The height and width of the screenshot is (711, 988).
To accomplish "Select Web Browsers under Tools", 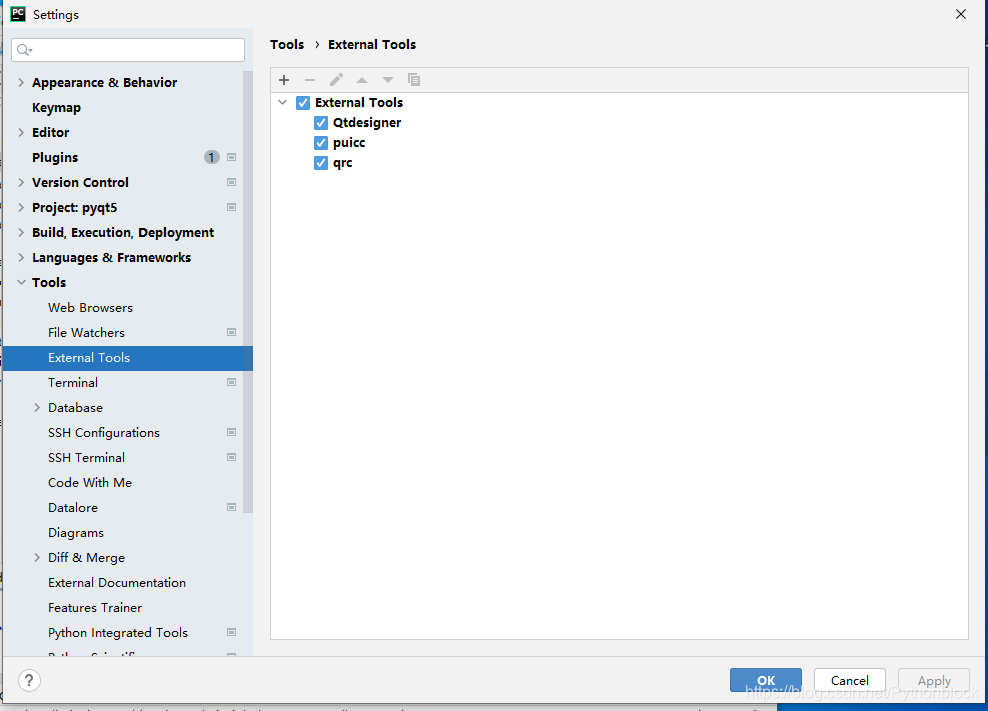I will tap(90, 308).
